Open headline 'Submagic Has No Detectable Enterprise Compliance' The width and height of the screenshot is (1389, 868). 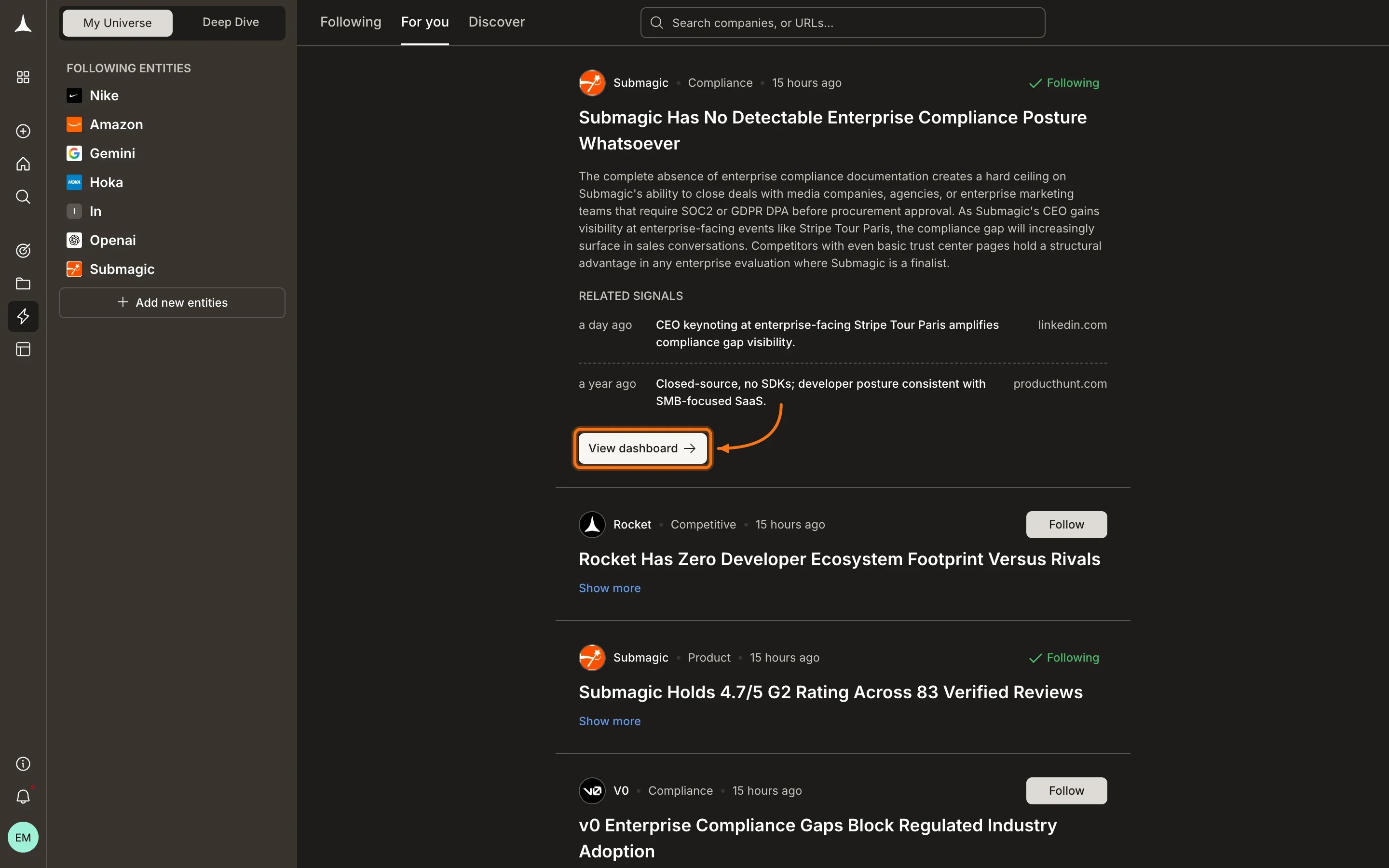pos(832,130)
